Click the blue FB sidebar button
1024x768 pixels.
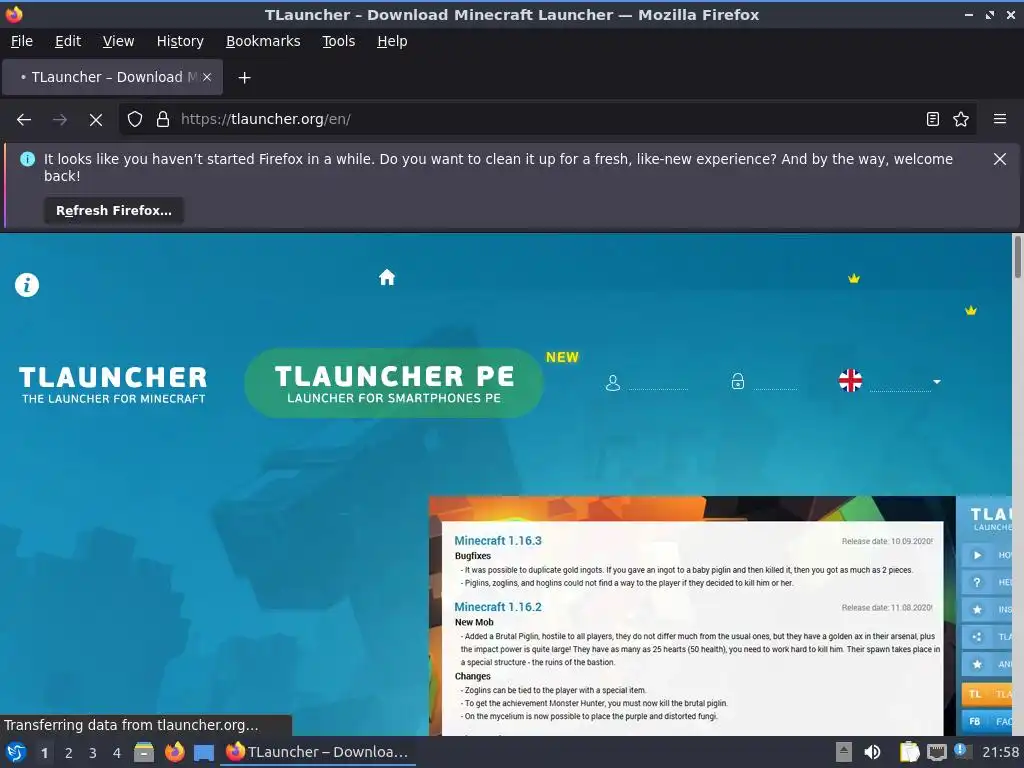tap(987, 722)
